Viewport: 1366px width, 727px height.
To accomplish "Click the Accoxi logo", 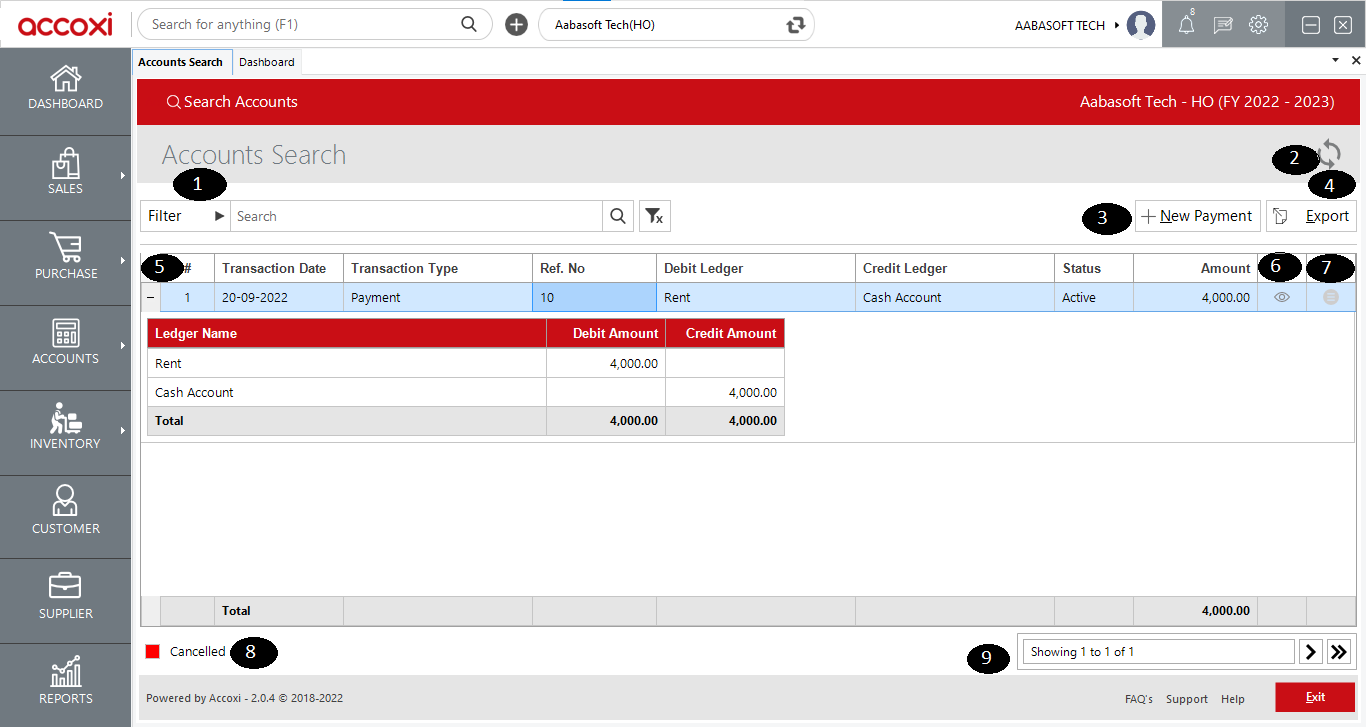I will tap(65, 25).
